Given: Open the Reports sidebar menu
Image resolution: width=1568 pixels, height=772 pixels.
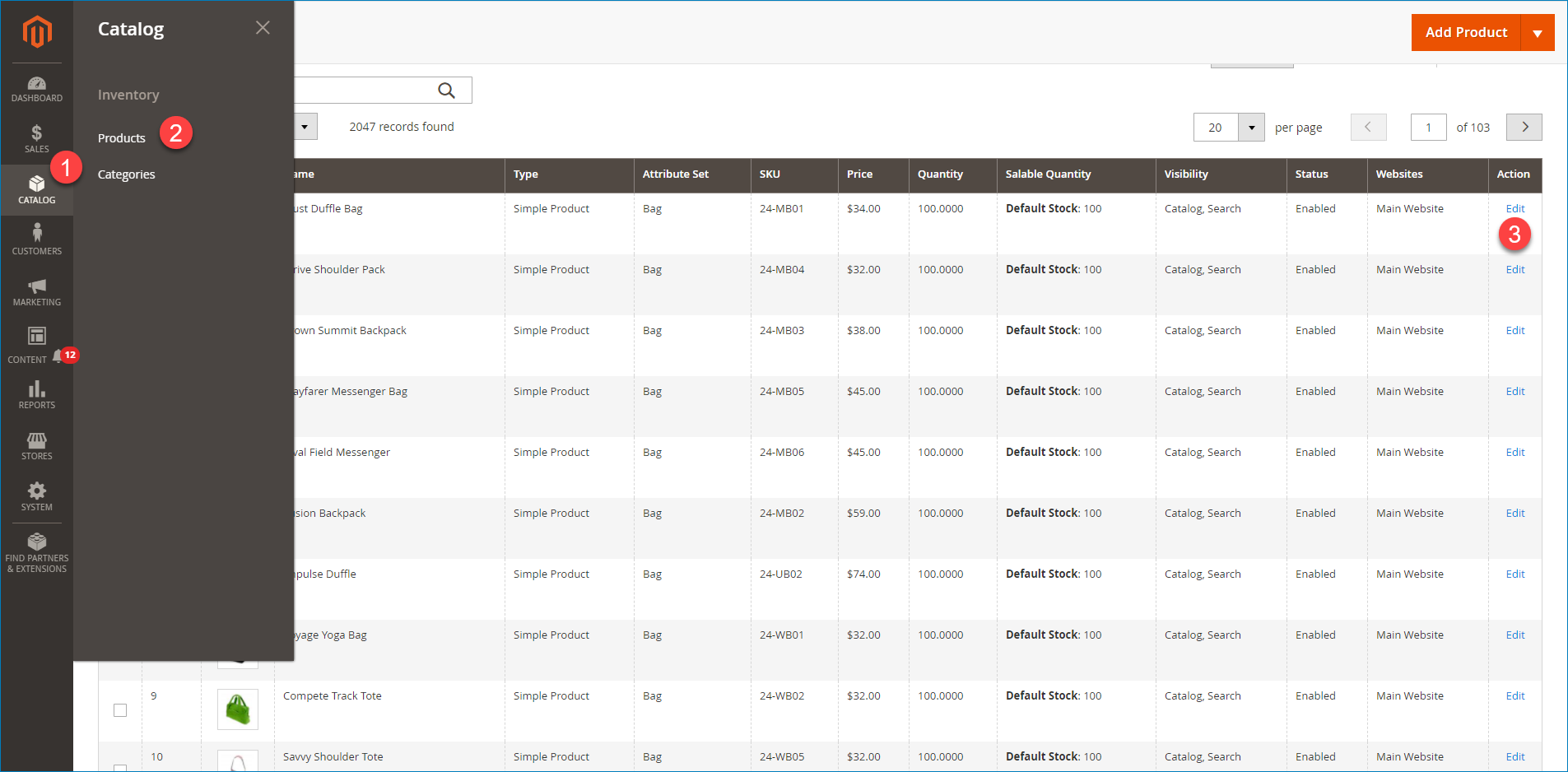Looking at the screenshot, I should click(37, 394).
